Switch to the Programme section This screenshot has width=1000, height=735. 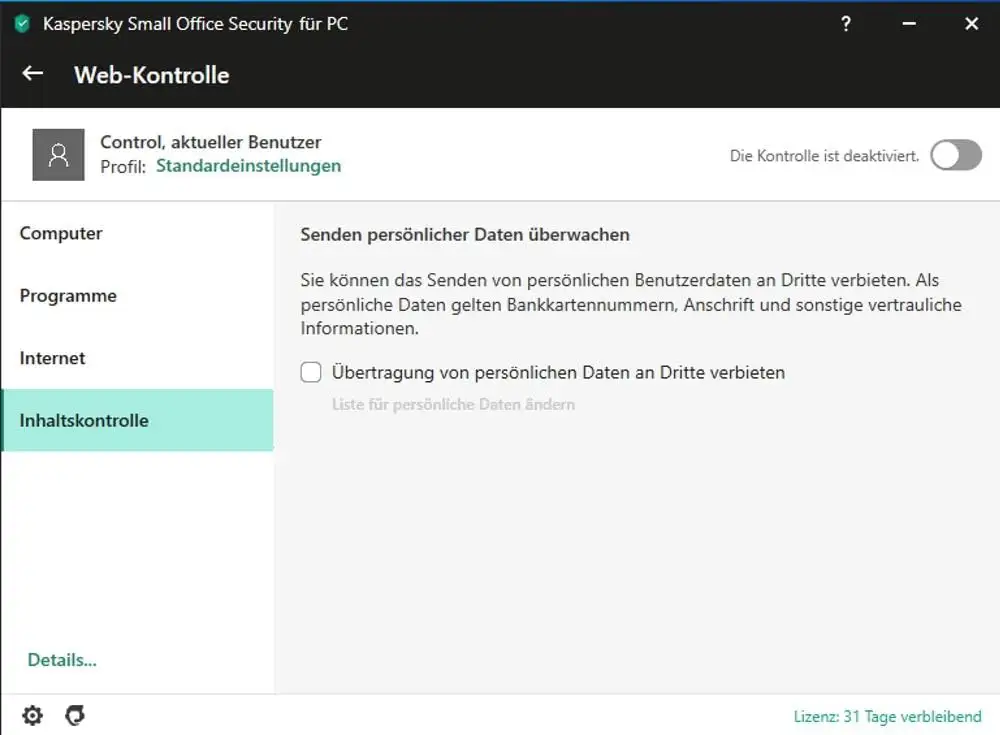[68, 296]
